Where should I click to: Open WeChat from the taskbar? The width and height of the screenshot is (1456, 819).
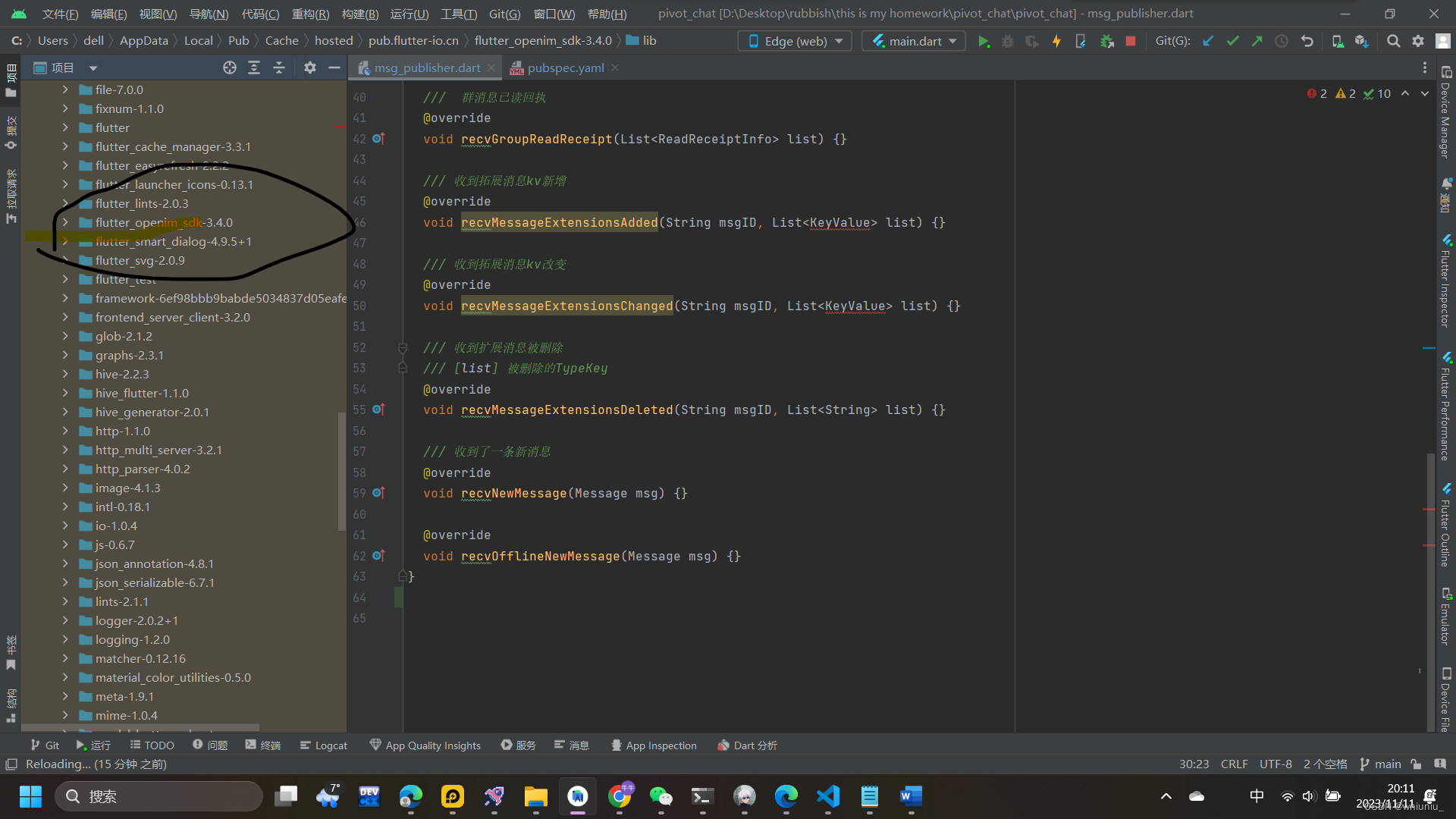pyautogui.click(x=661, y=796)
